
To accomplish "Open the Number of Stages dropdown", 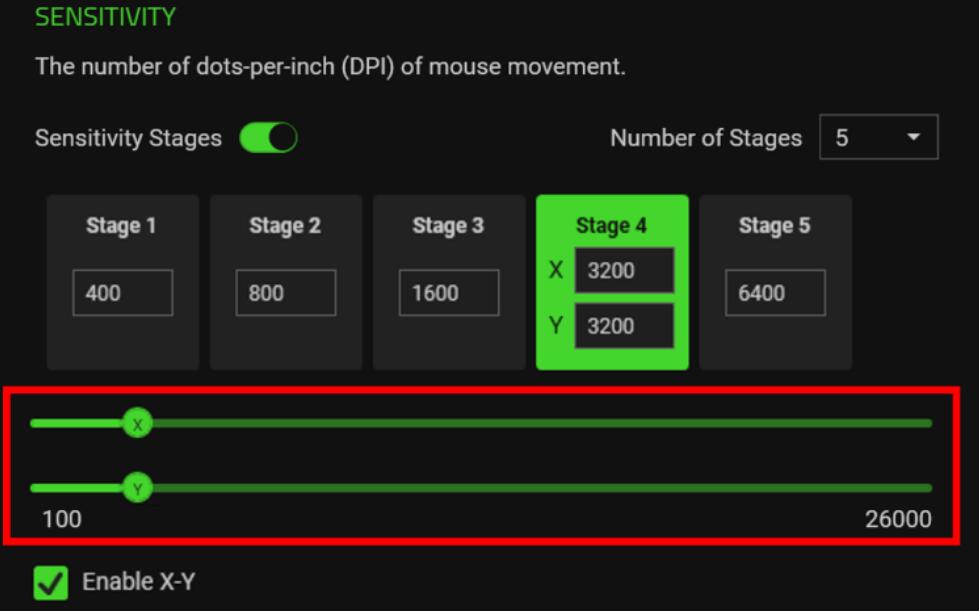I will coord(878,138).
